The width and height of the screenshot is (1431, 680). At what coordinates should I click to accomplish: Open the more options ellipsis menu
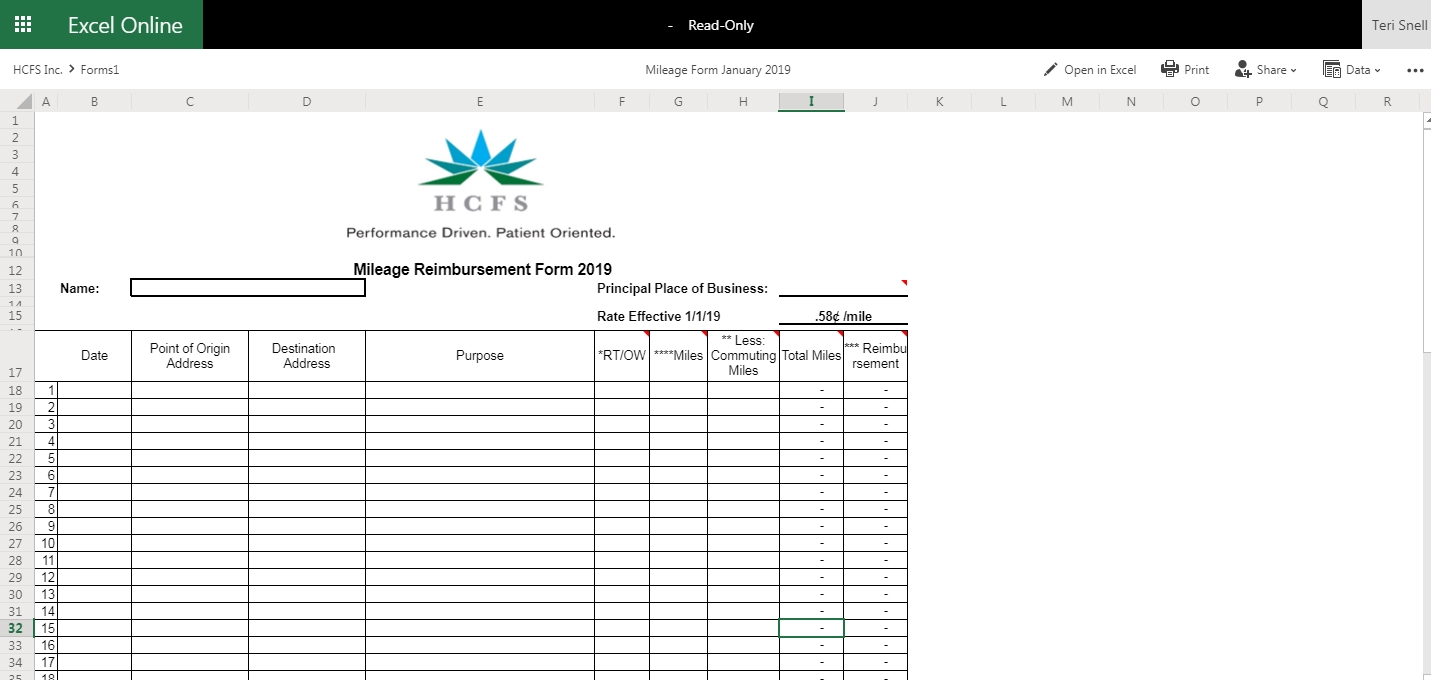point(1414,70)
